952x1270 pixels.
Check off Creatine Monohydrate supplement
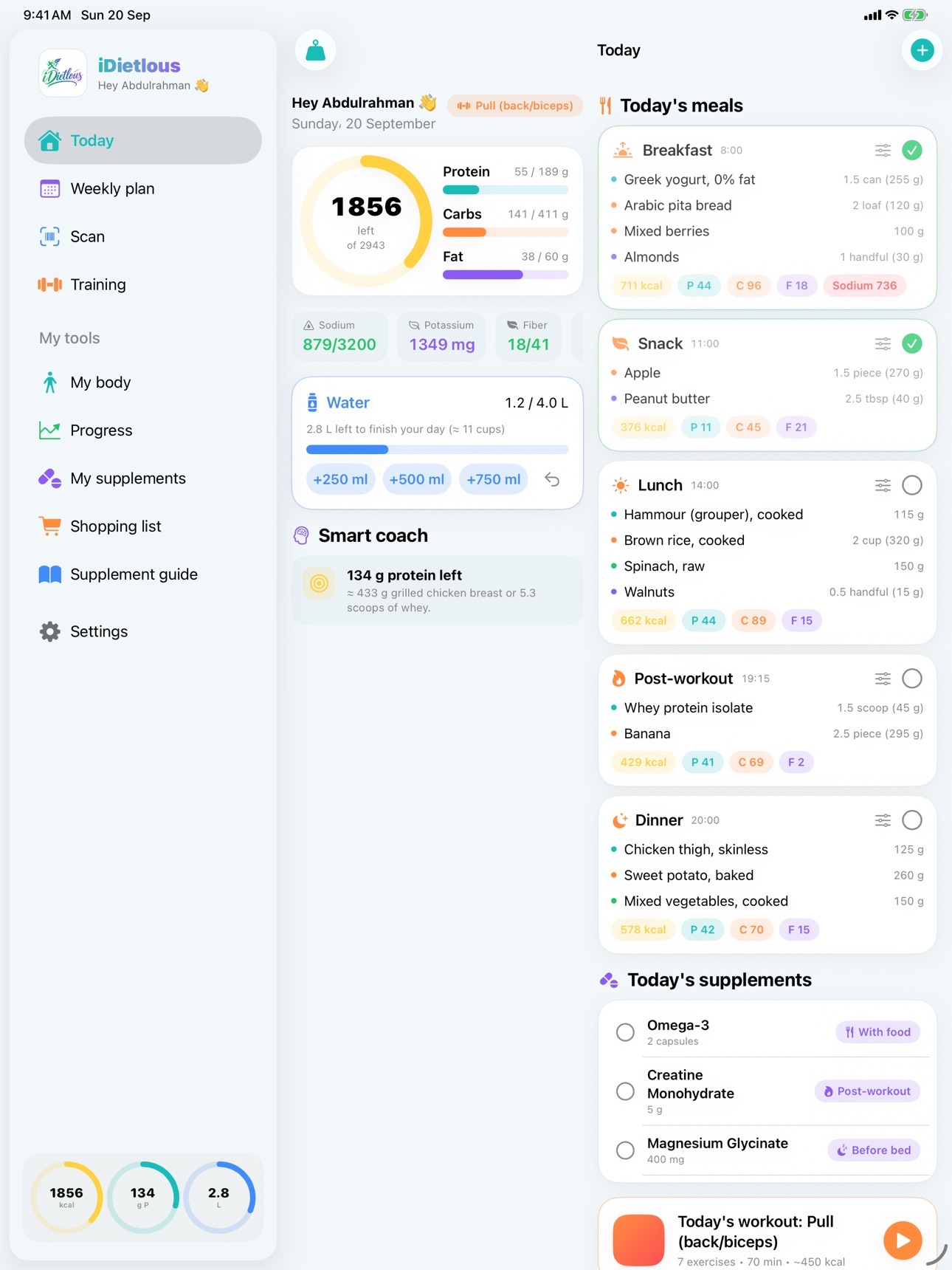[625, 1091]
